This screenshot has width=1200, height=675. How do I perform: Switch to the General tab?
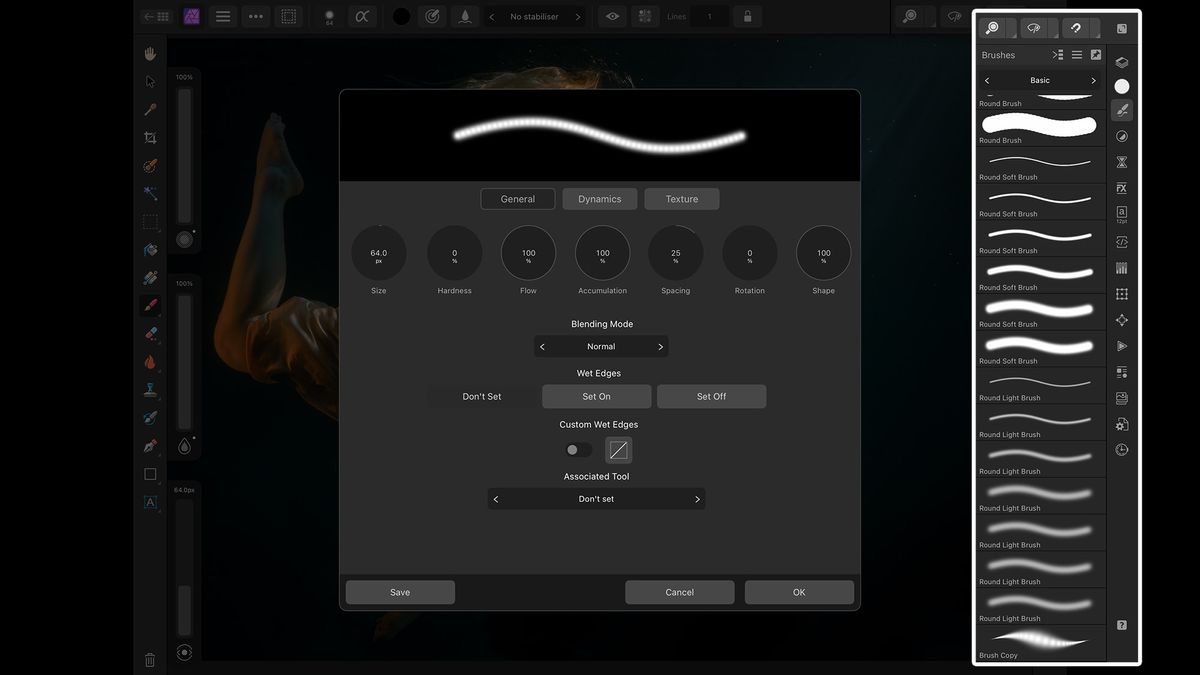[517, 198]
